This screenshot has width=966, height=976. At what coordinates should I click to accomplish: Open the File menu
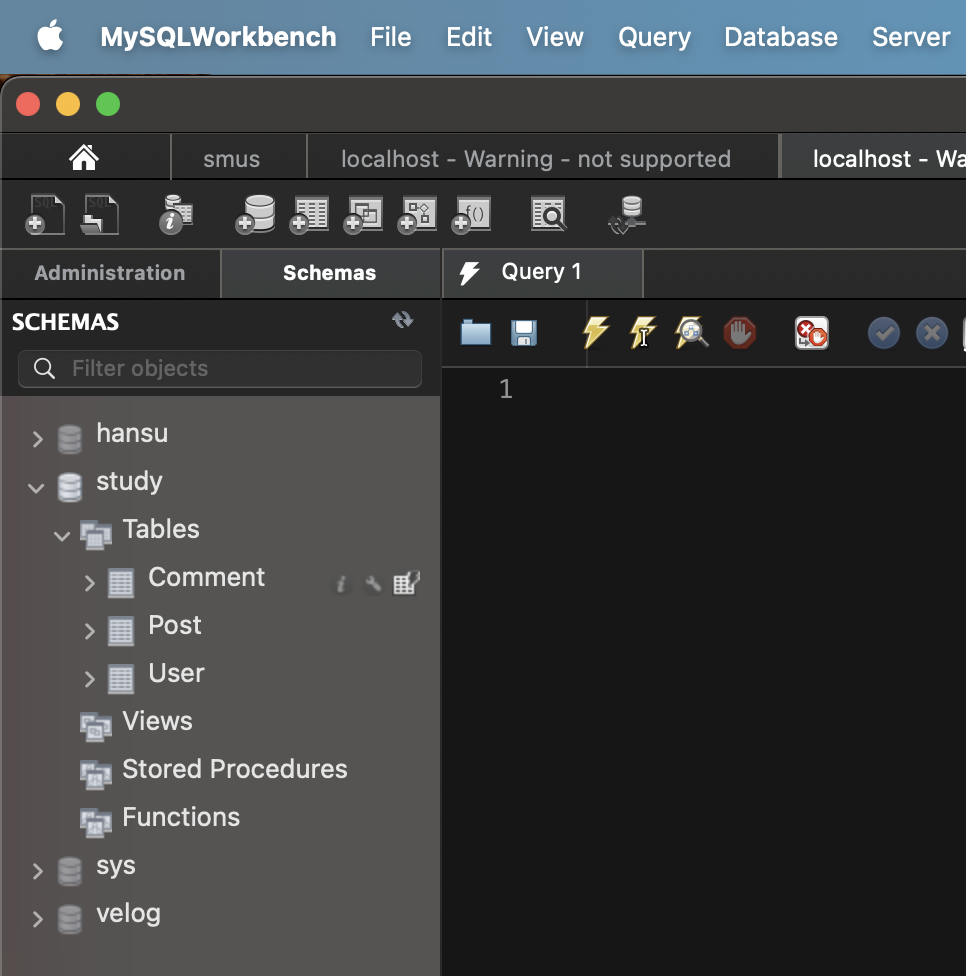391,37
